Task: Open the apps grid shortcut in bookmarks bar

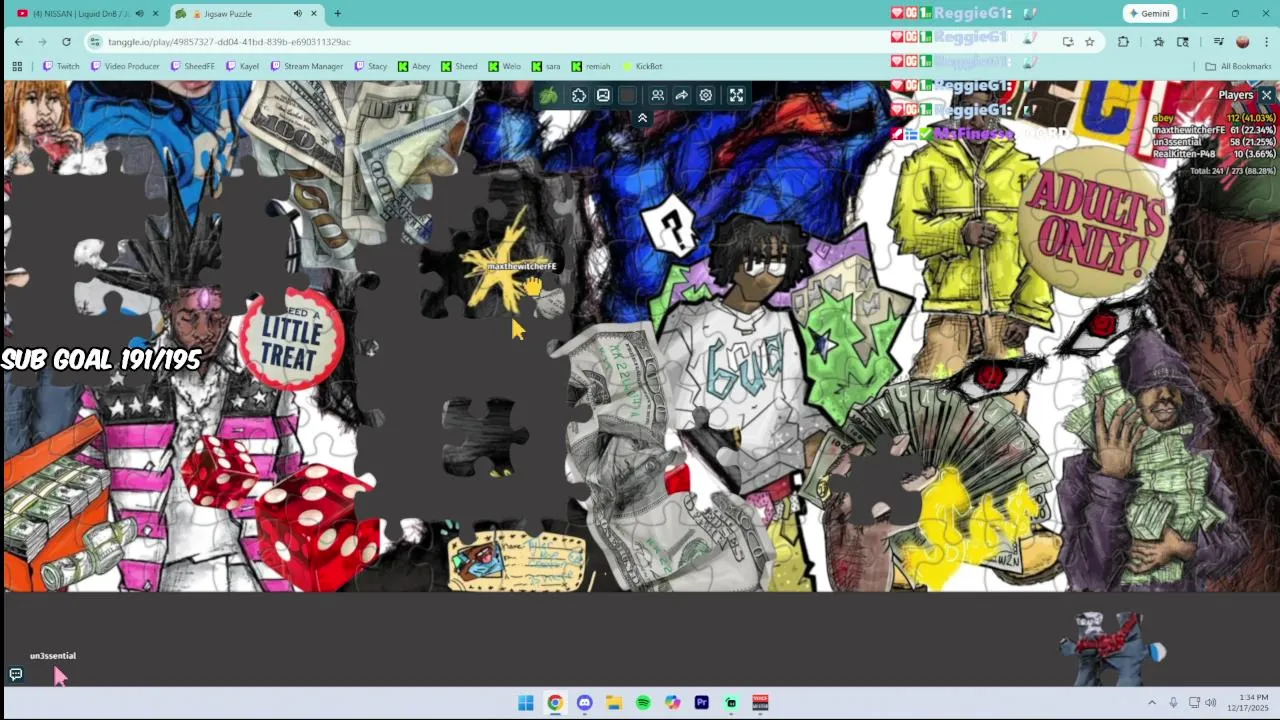Action: [17, 66]
